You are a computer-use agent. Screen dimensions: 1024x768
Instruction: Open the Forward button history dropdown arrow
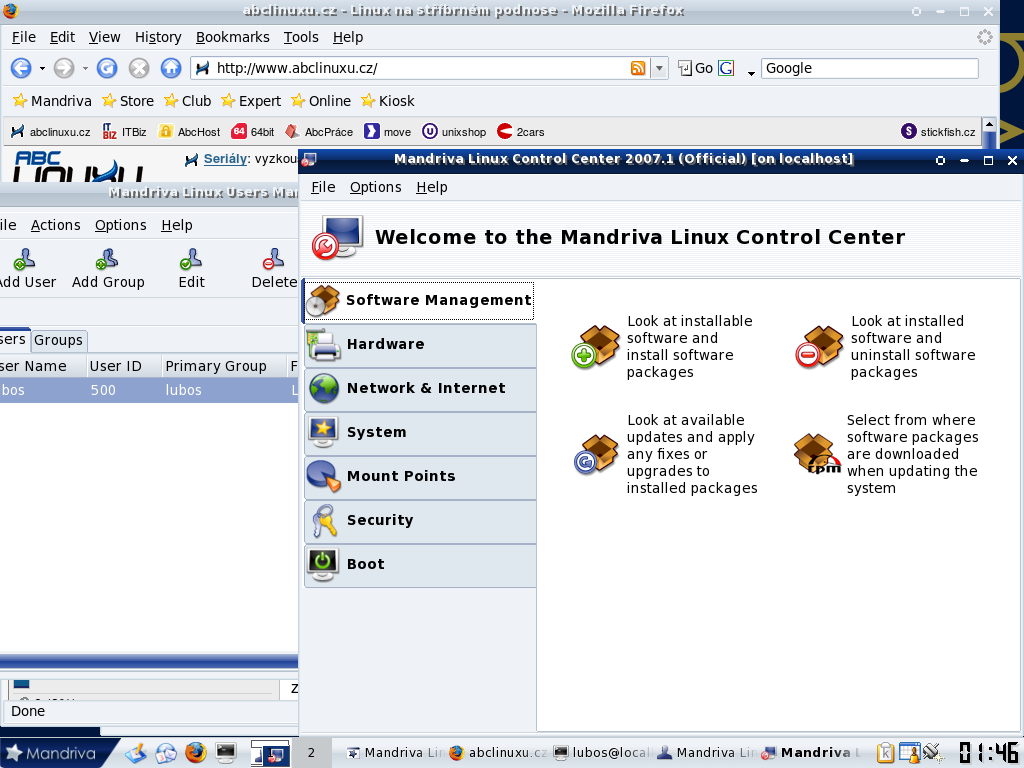click(x=85, y=69)
